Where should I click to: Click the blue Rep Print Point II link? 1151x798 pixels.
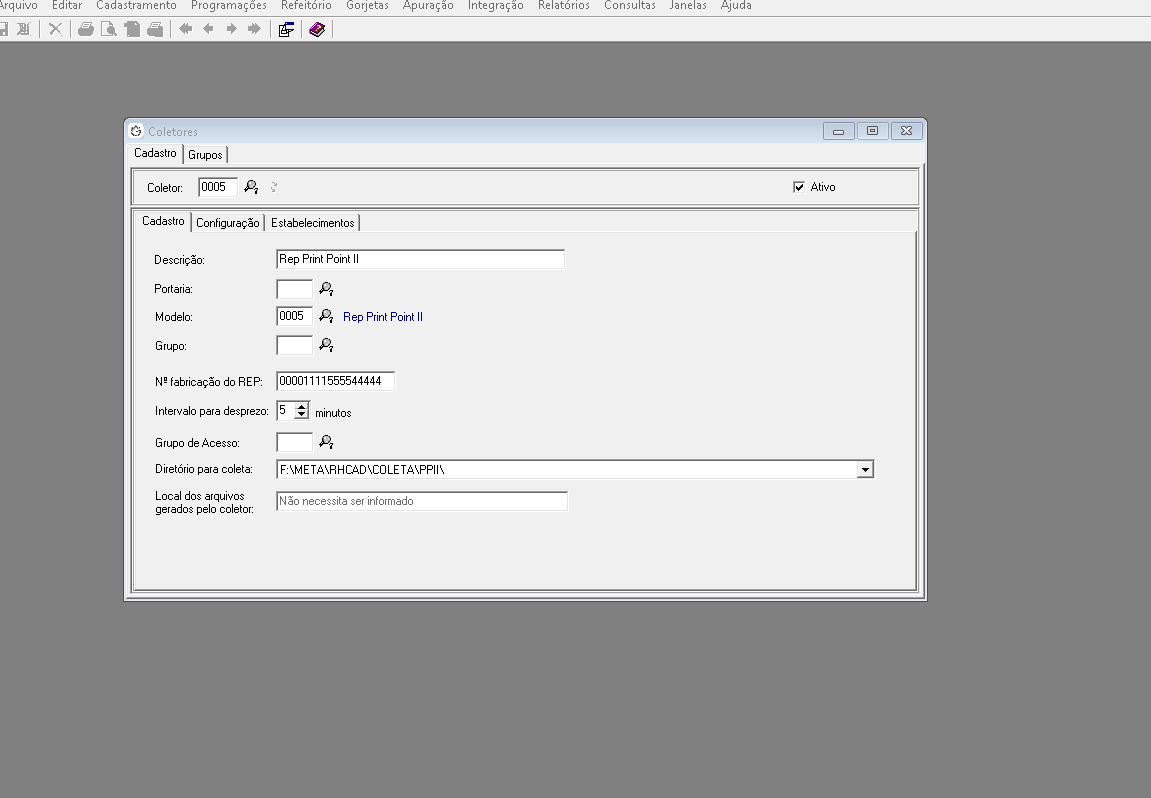(x=382, y=317)
